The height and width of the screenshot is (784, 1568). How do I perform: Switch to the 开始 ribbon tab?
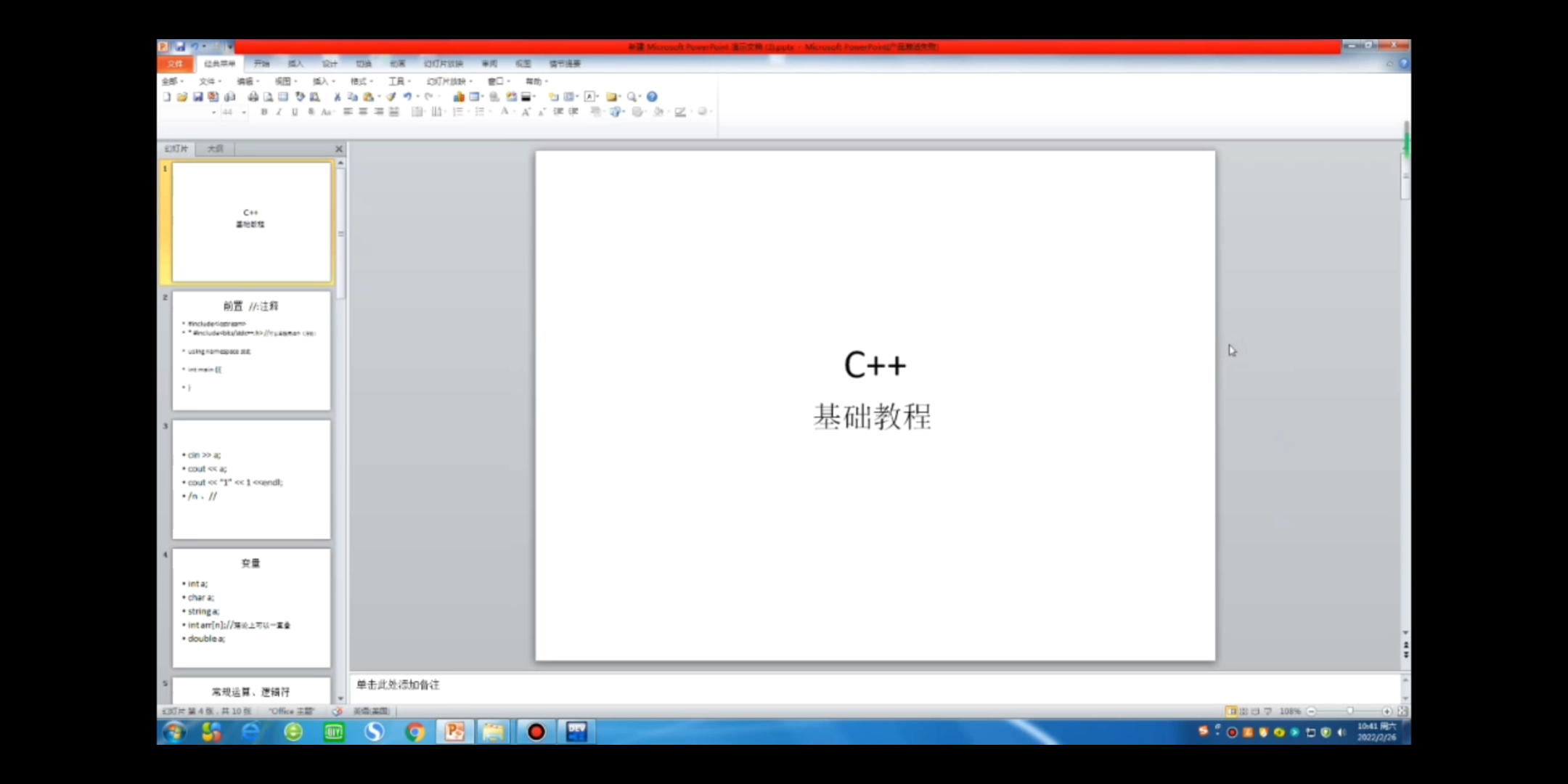pyautogui.click(x=261, y=64)
